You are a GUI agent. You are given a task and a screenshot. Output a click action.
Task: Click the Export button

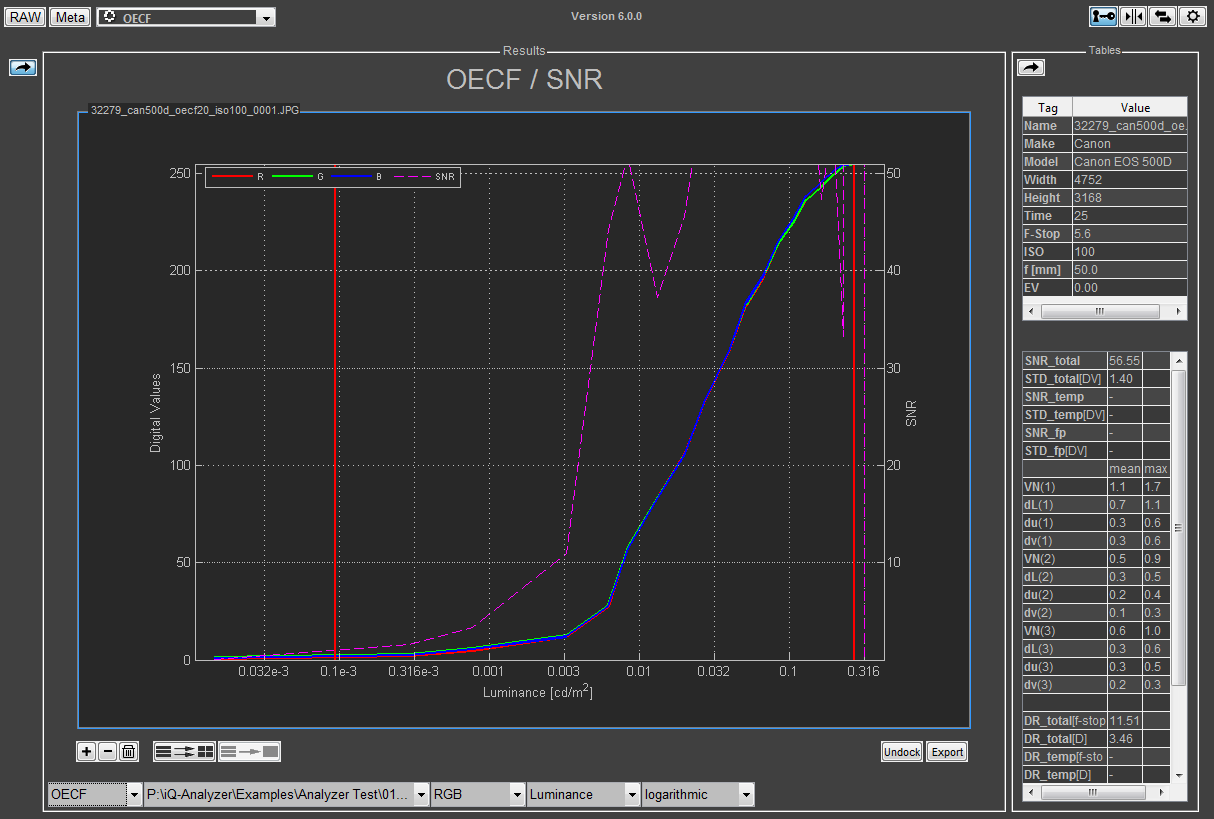[947, 751]
